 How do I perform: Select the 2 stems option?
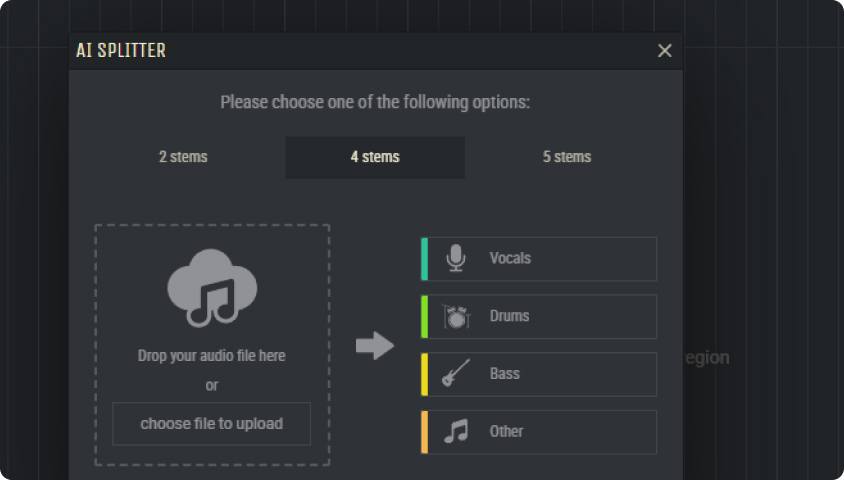[183, 157]
